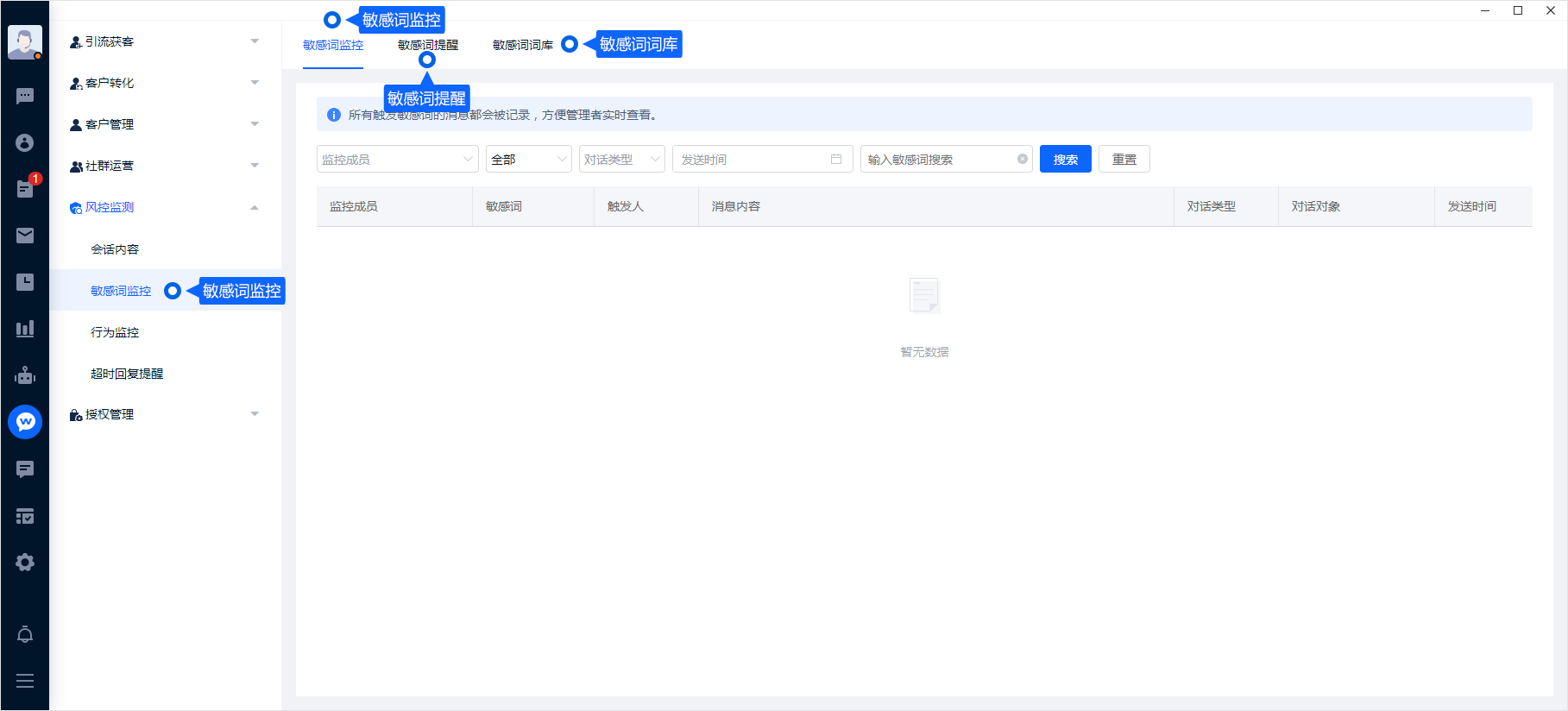Open the 对话类型 dropdown filter

(621, 160)
